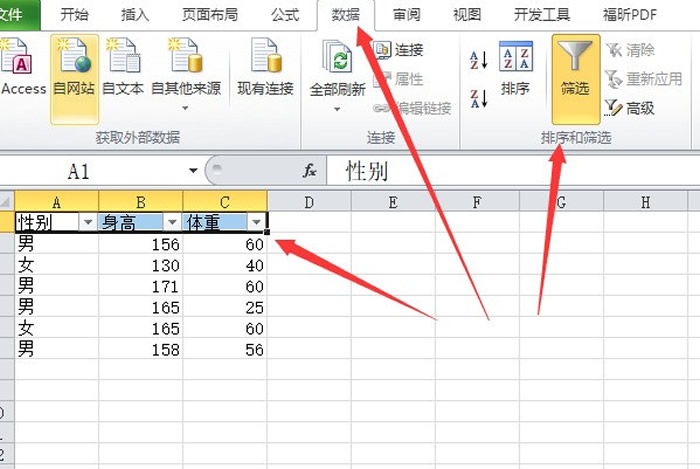This screenshot has height=469, width=700.
Task: Sort ascending A to Z icon
Action: pyautogui.click(x=479, y=60)
